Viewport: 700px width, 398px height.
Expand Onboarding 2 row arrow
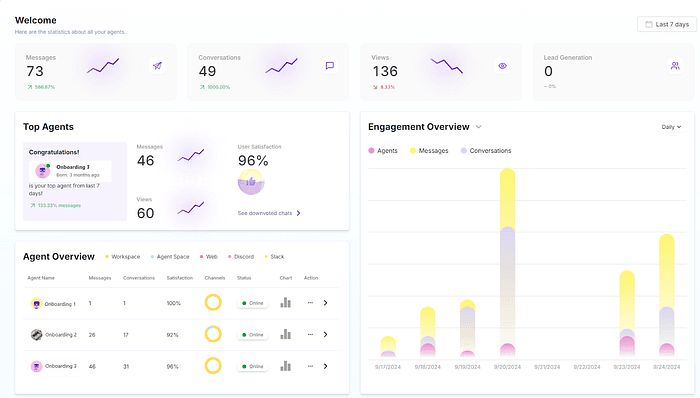[325, 334]
